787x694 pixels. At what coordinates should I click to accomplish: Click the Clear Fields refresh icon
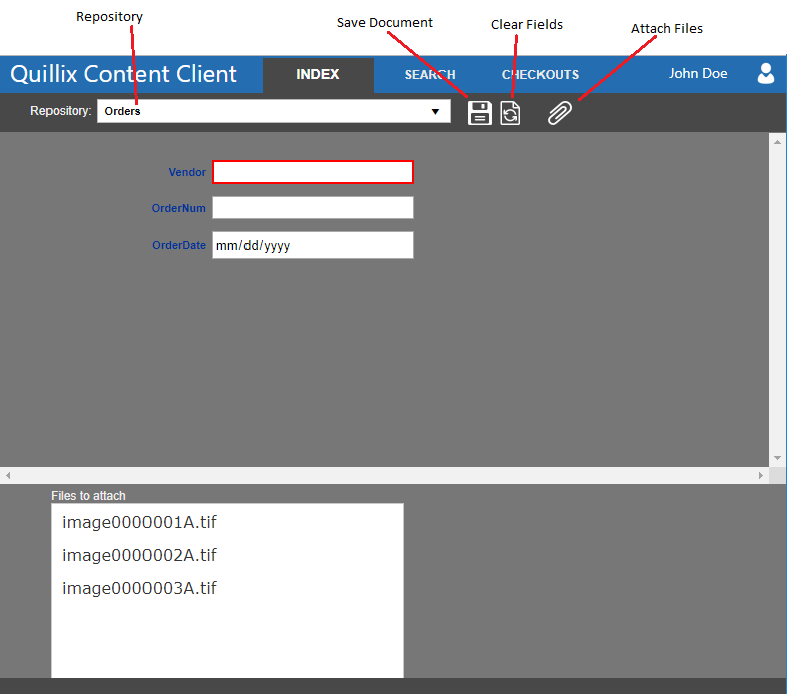510,113
